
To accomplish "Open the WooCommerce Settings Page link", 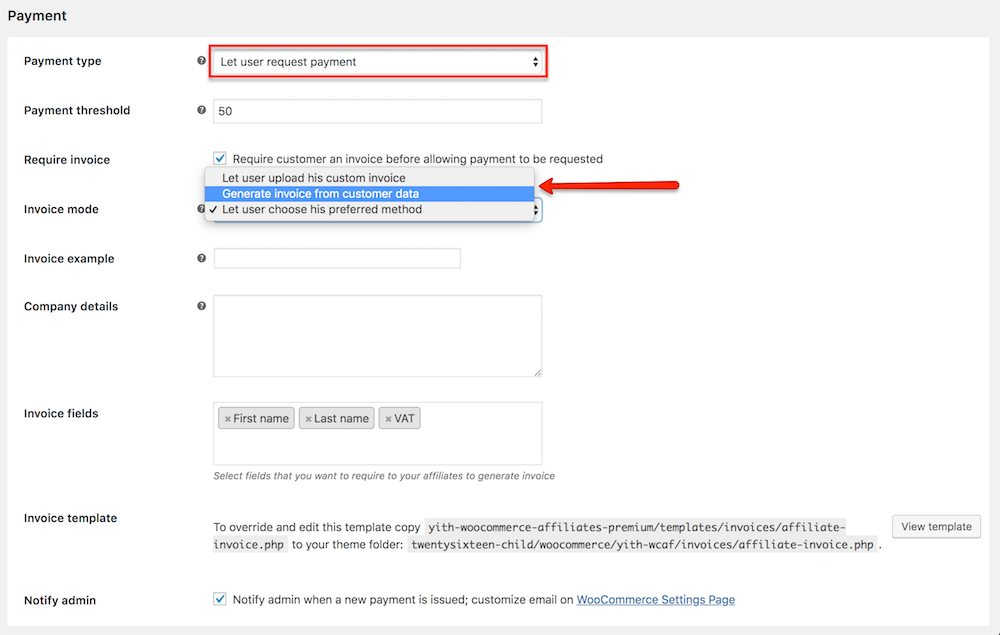I will pos(655,599).
